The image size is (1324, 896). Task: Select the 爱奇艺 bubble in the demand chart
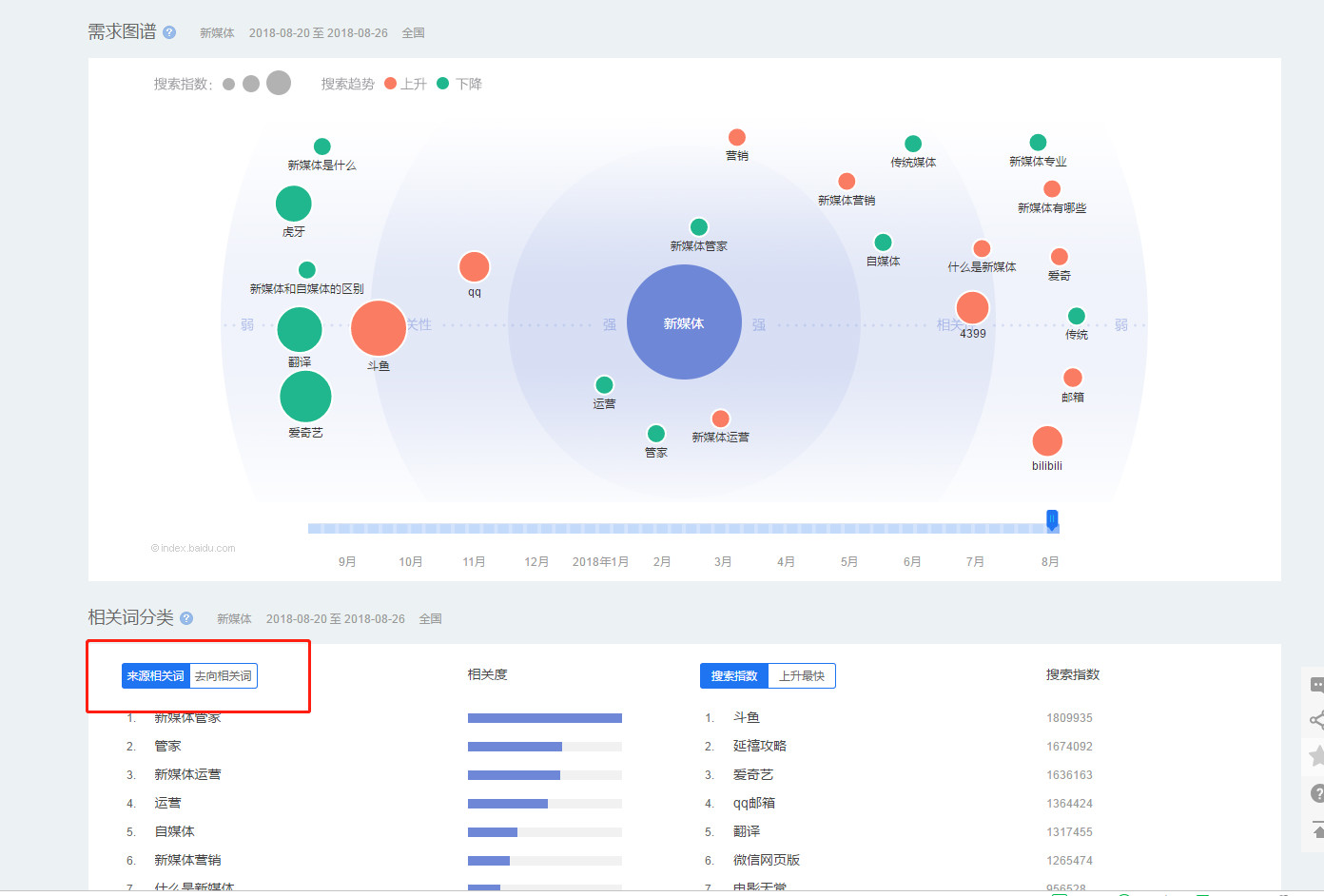305,397
